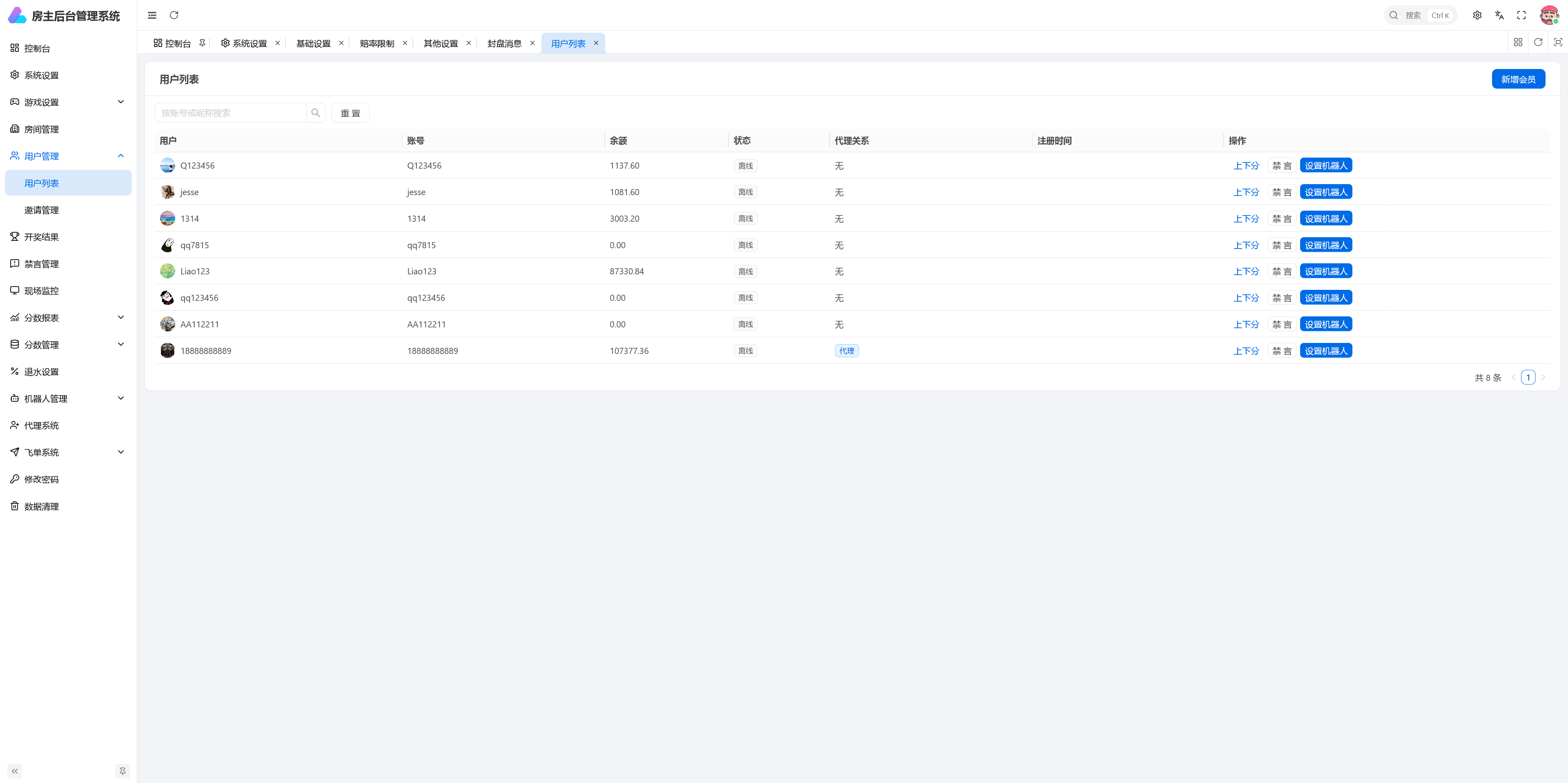Click the 新增会员 button
This screenshot has height=783, width=1568.
click(1518, 79)
